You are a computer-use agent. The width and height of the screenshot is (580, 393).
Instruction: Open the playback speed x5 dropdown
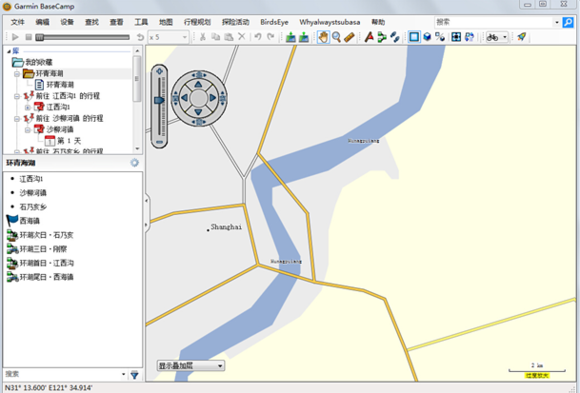point(169,37)
